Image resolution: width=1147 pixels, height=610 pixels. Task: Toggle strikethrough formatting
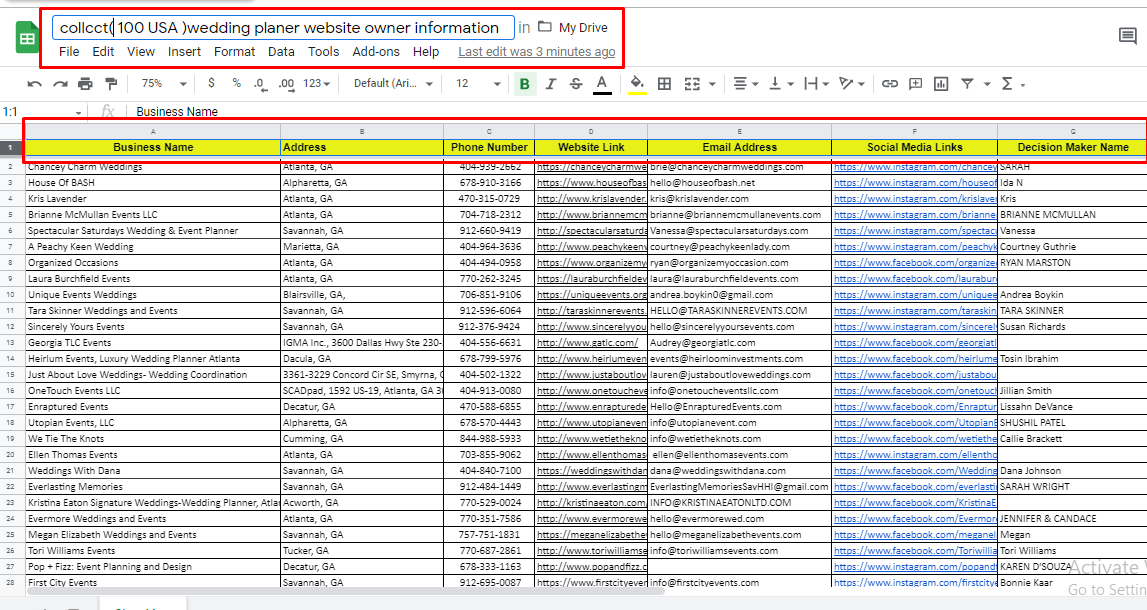tap(575, 84)
